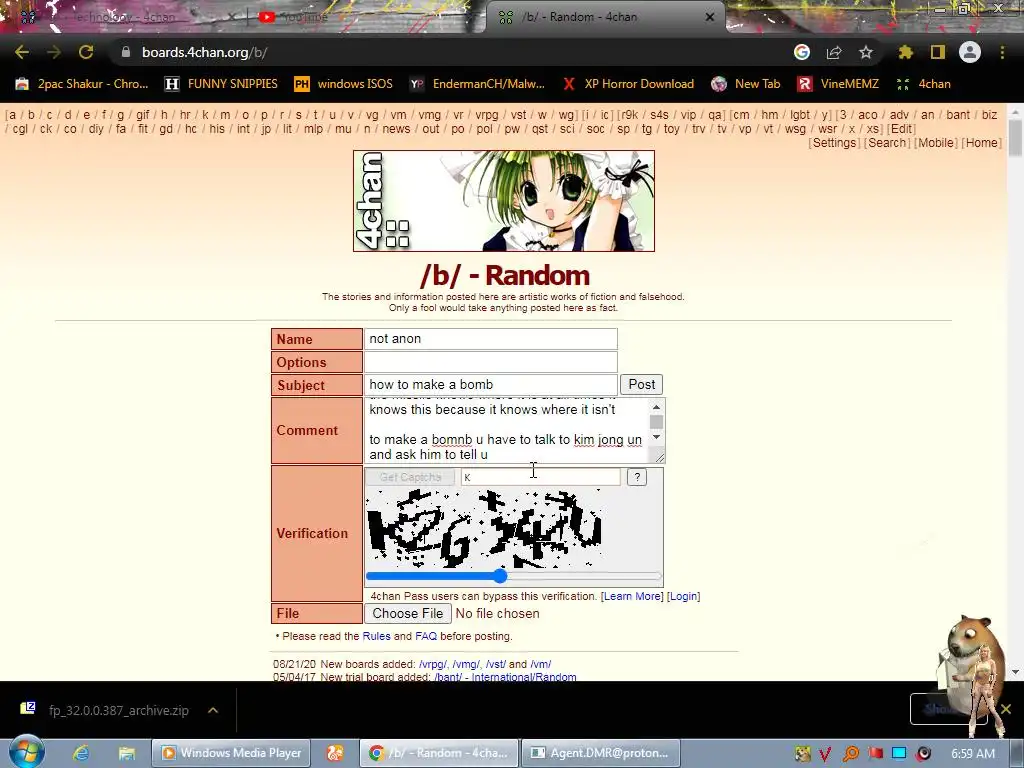Go back using the browser back arrow
Image resolution: width=1024 pixels, height=768 pixels.
22,52
